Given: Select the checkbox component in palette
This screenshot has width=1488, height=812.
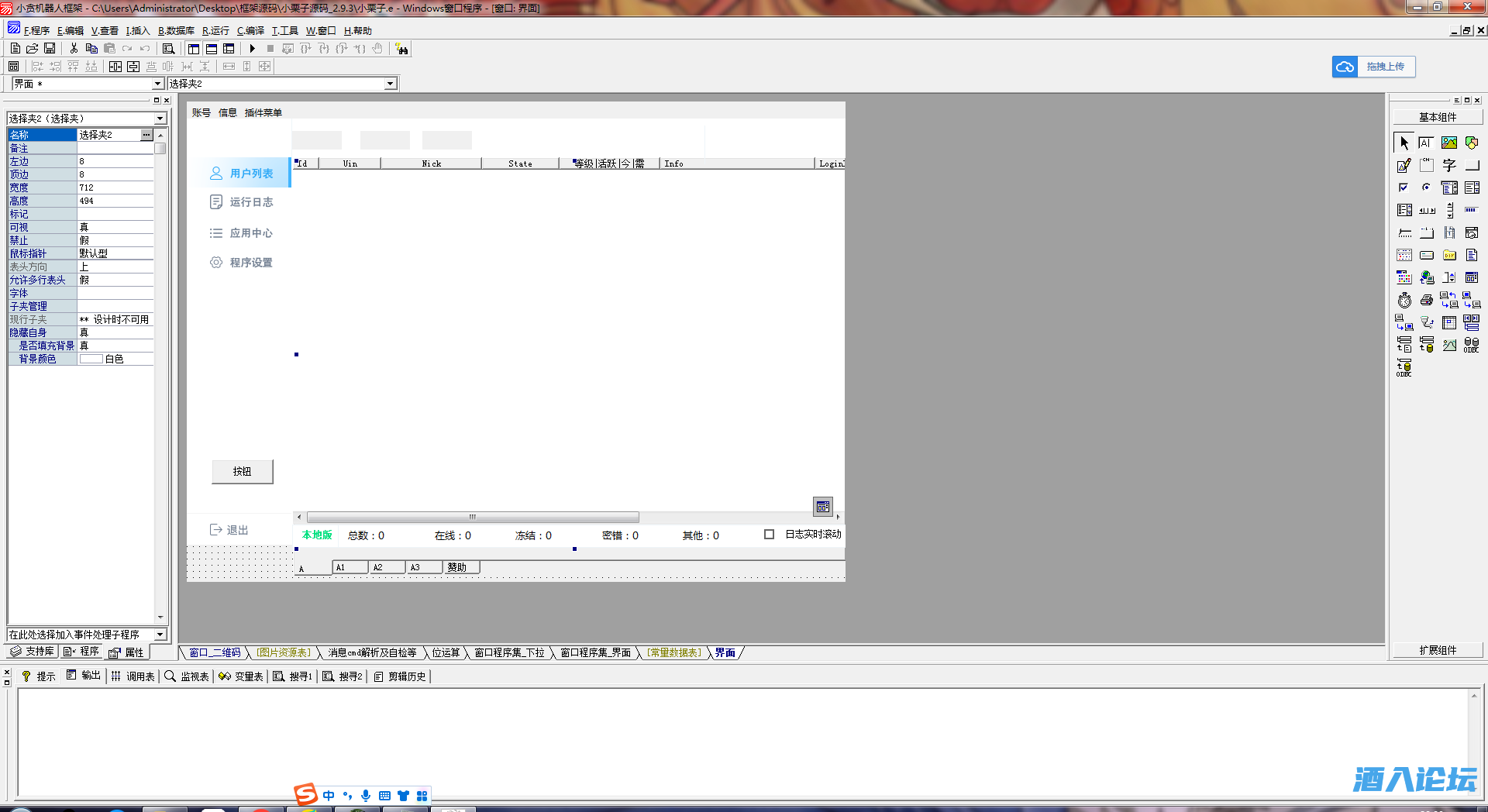Looking at the screenshot, I should tap(1404, 188).
